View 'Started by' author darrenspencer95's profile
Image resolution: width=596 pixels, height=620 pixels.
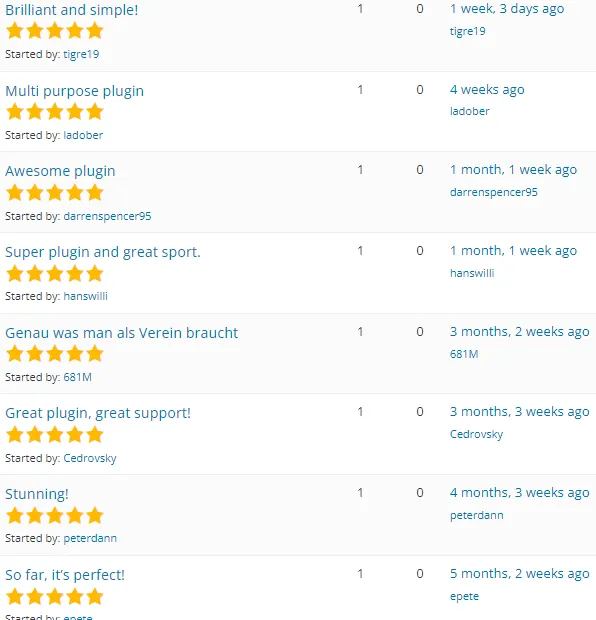click(107, 216)
